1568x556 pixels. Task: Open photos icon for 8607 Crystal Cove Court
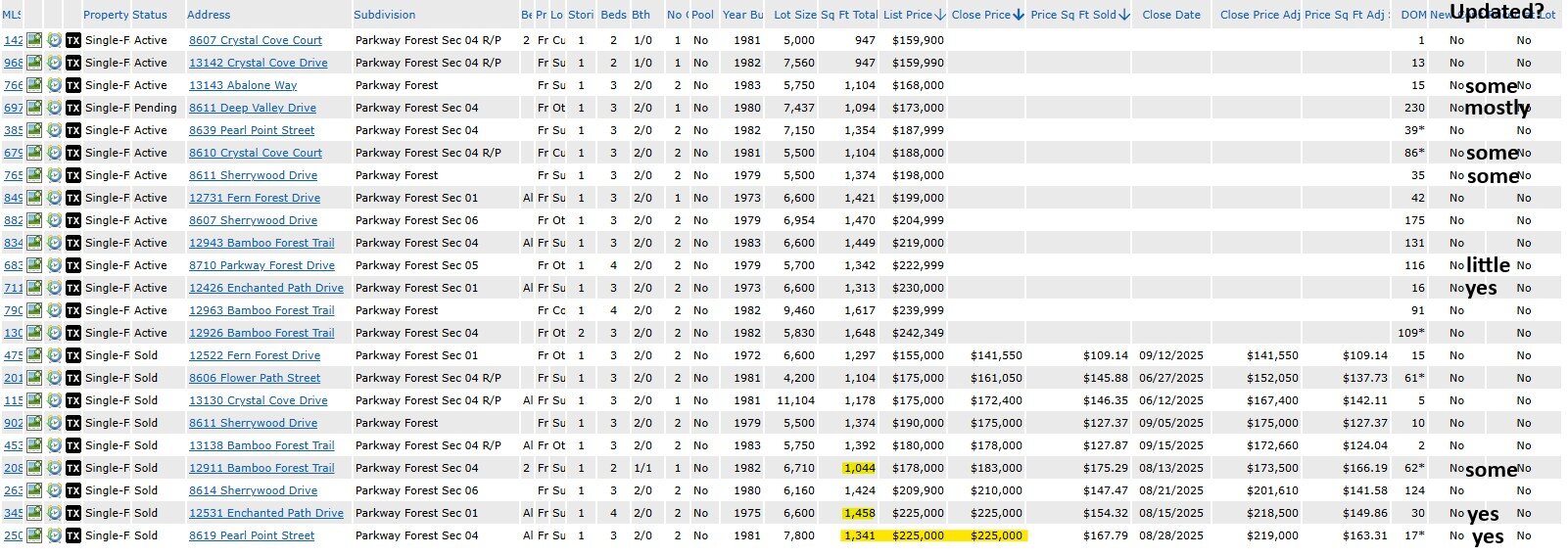click(34, 40)
